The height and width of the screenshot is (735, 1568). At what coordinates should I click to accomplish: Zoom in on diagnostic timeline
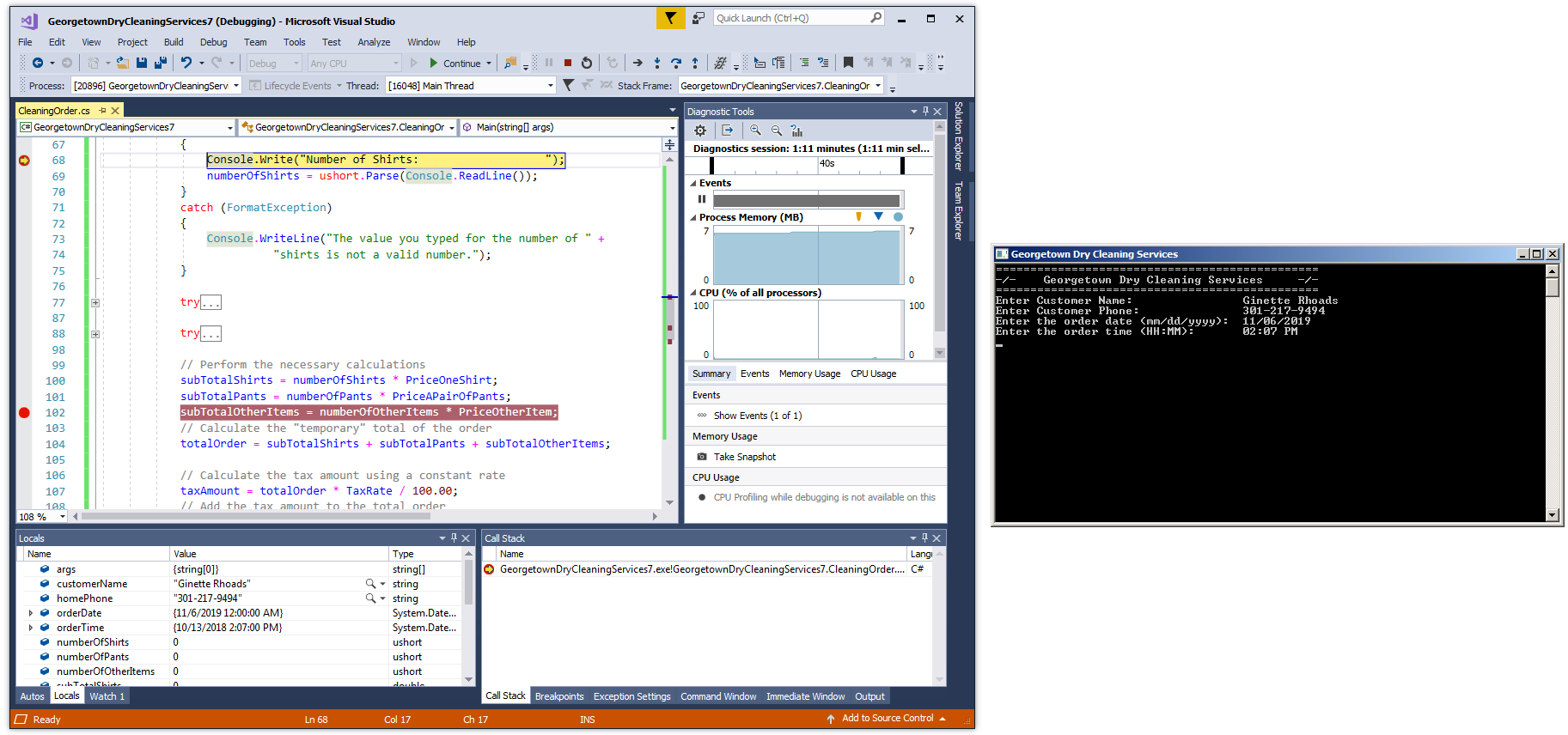(755, 131)
